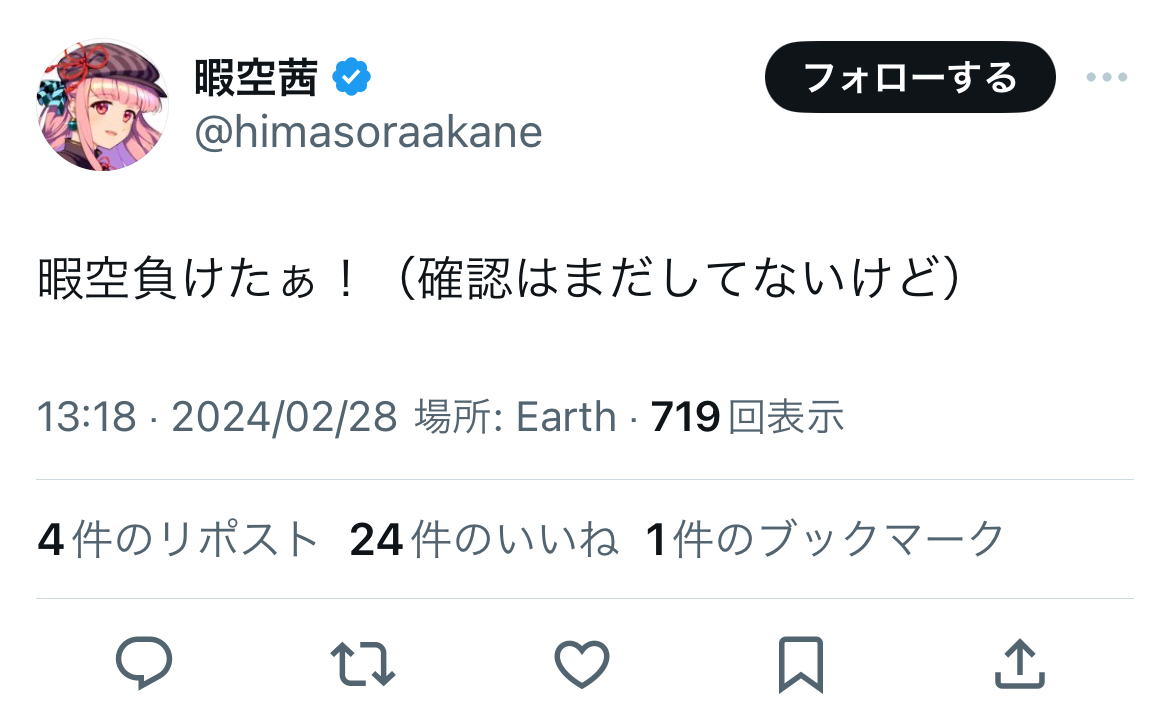Like the tweet with the heart icon
The image size is (1170, 723).
click(581, 663)
